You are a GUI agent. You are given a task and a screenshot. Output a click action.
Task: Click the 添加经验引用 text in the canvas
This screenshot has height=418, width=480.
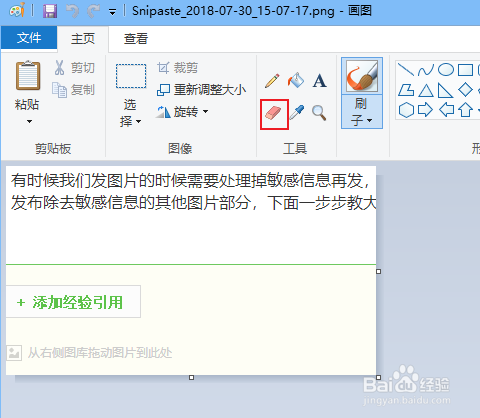[x=78, y=302]
